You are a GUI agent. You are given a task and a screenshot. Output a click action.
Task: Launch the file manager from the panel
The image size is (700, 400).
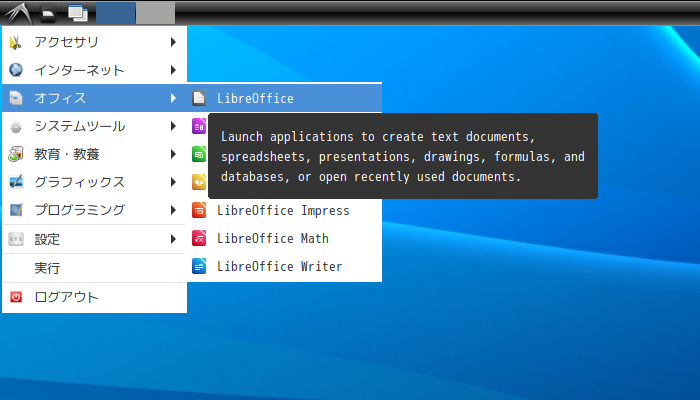point(48,13)
